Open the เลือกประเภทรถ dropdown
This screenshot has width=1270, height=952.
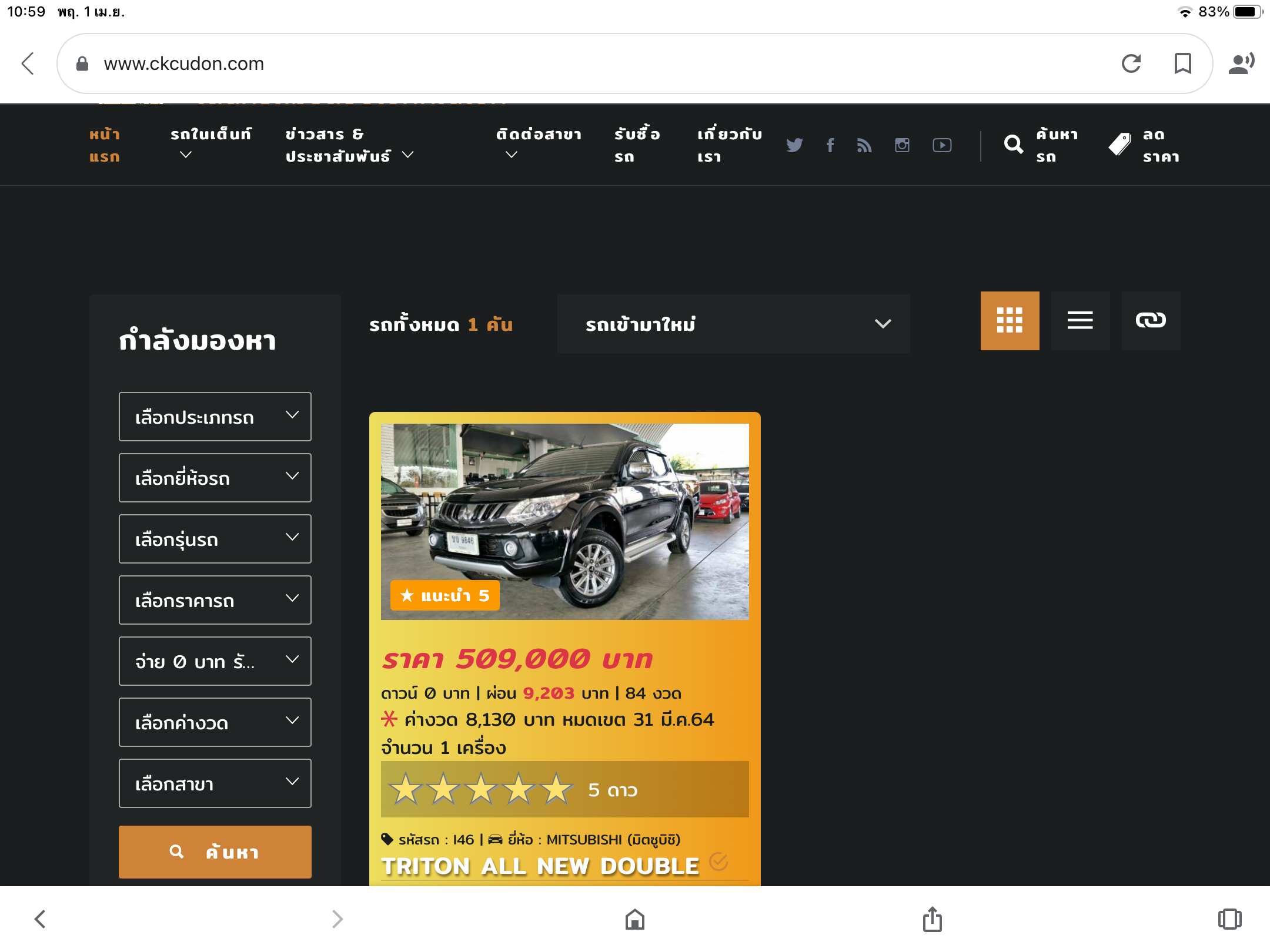point(215,417)
